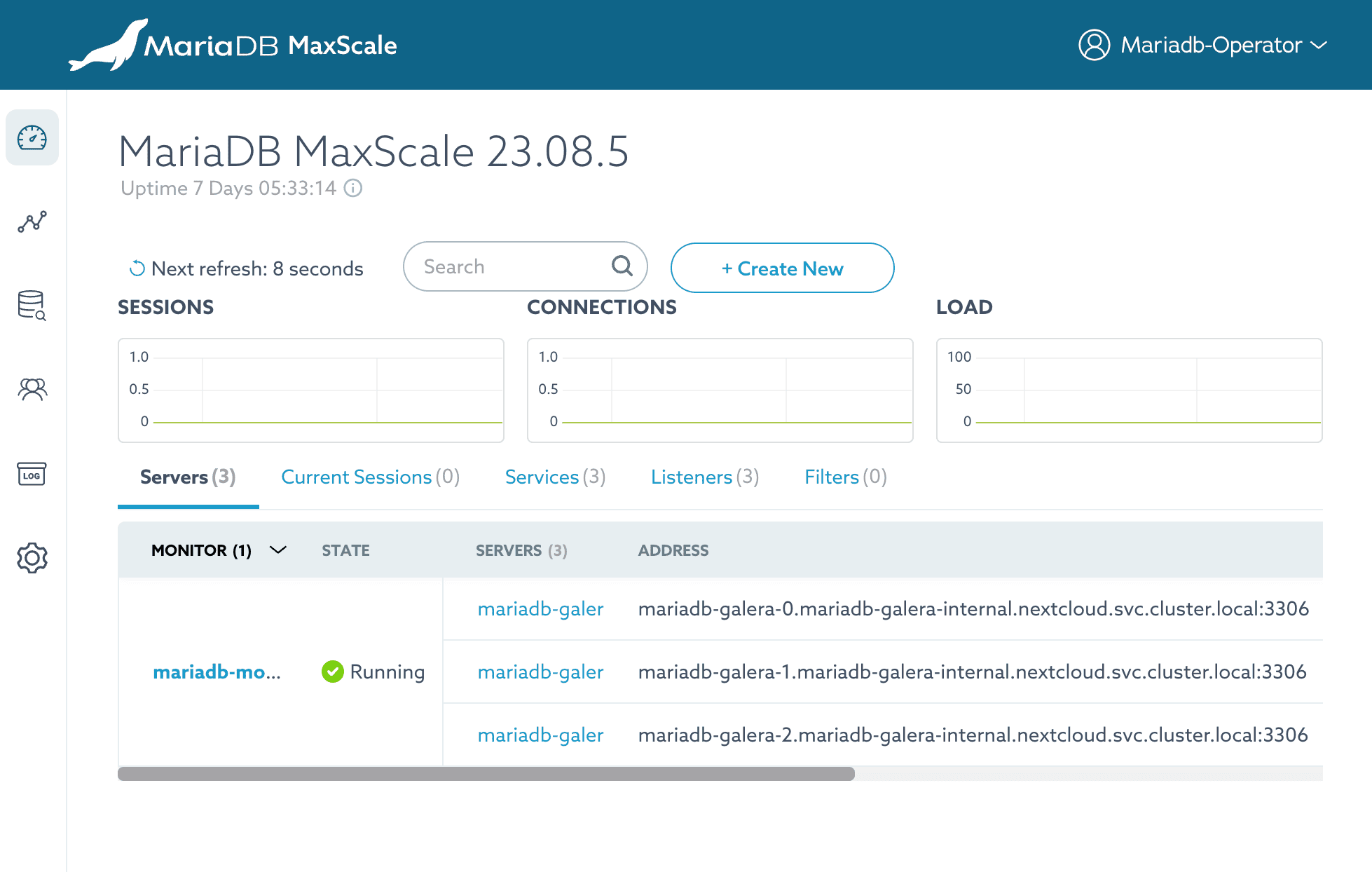Switch to the Current Sessions (0) tab
The width and height of the screenshot is (1372, 872).
point(371,477)
